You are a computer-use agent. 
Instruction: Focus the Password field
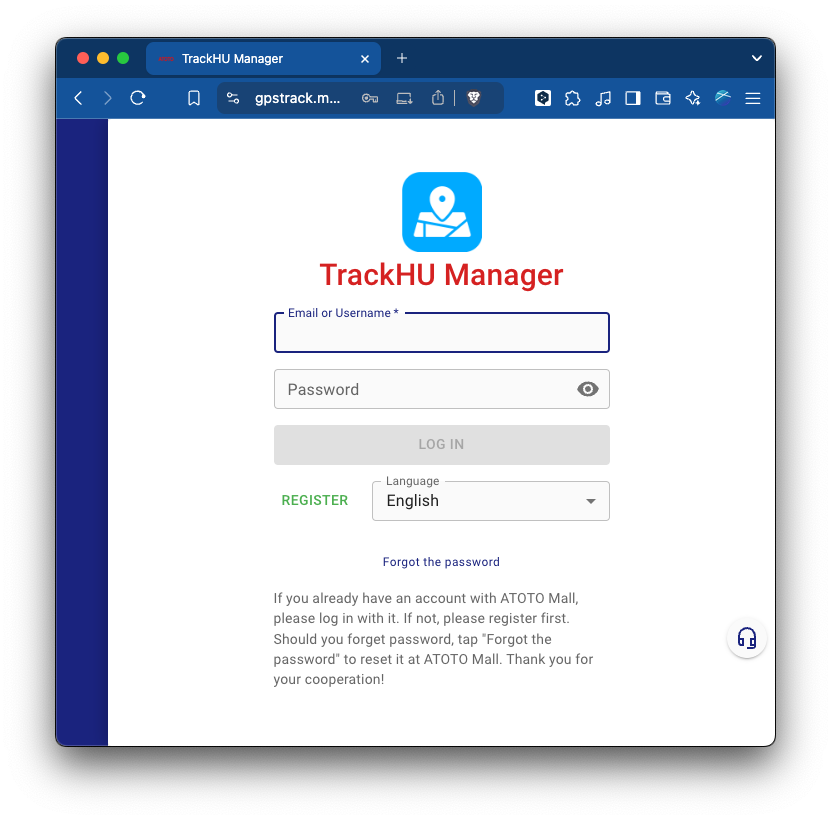coord(442,389)
